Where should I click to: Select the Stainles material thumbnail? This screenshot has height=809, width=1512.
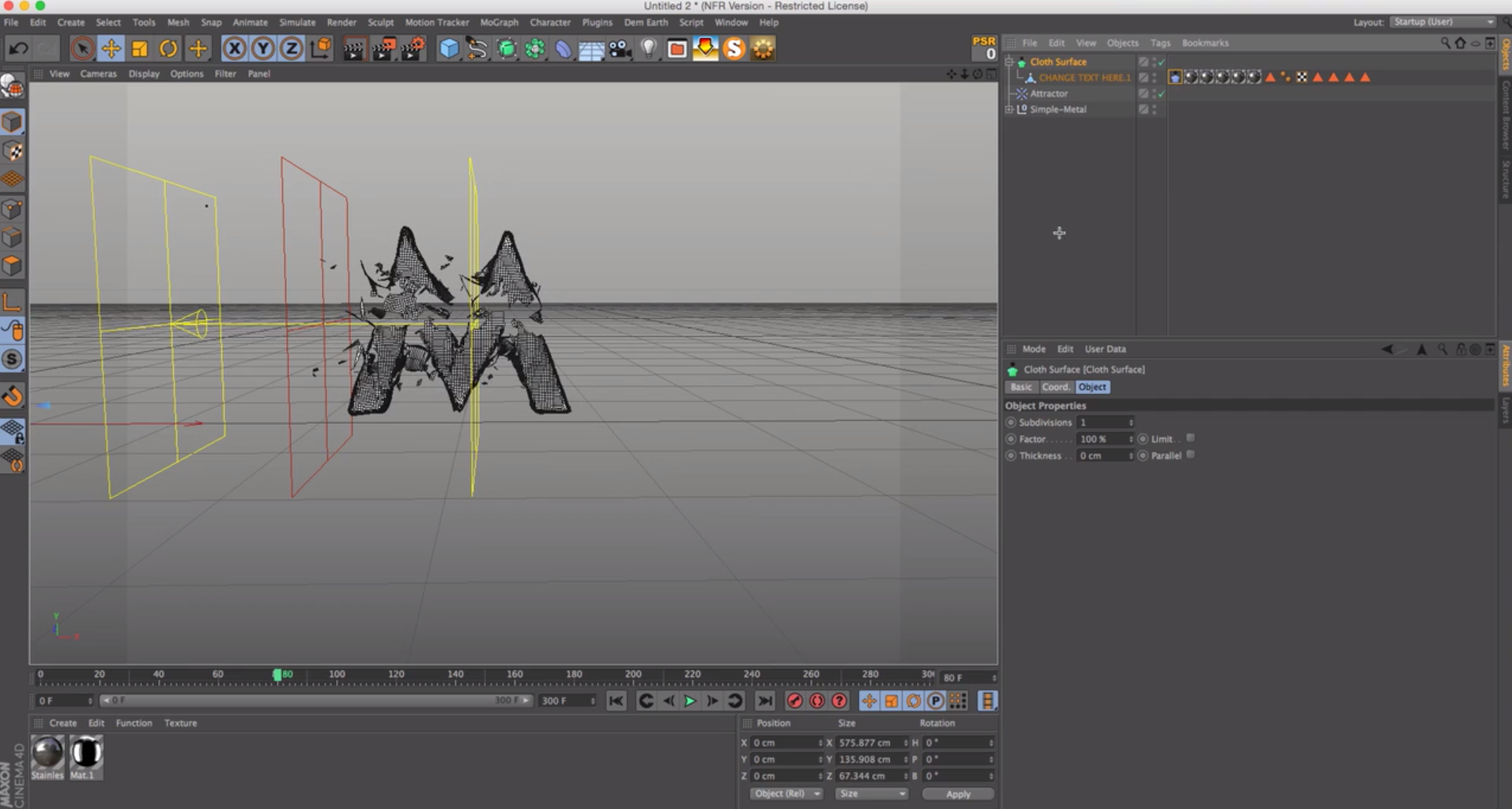tap(47, 752)
